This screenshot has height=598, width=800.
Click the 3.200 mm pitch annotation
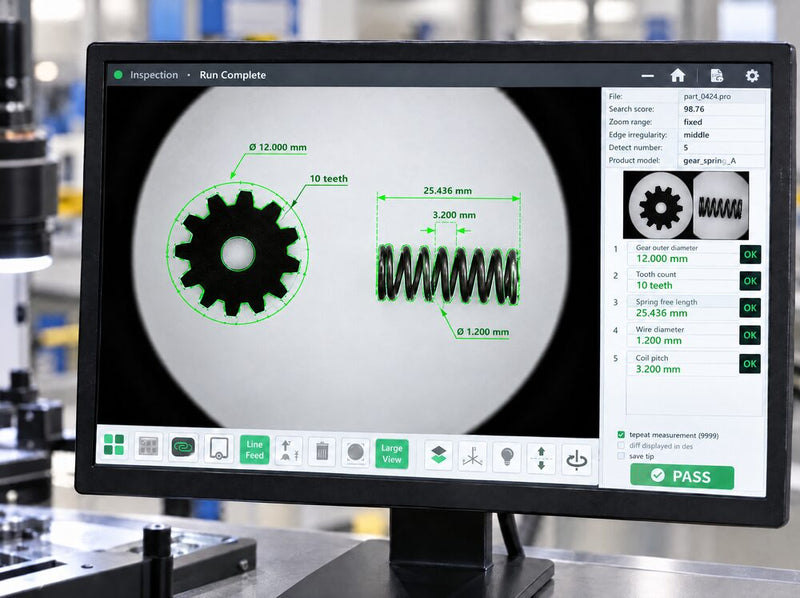tap(454, 215)
